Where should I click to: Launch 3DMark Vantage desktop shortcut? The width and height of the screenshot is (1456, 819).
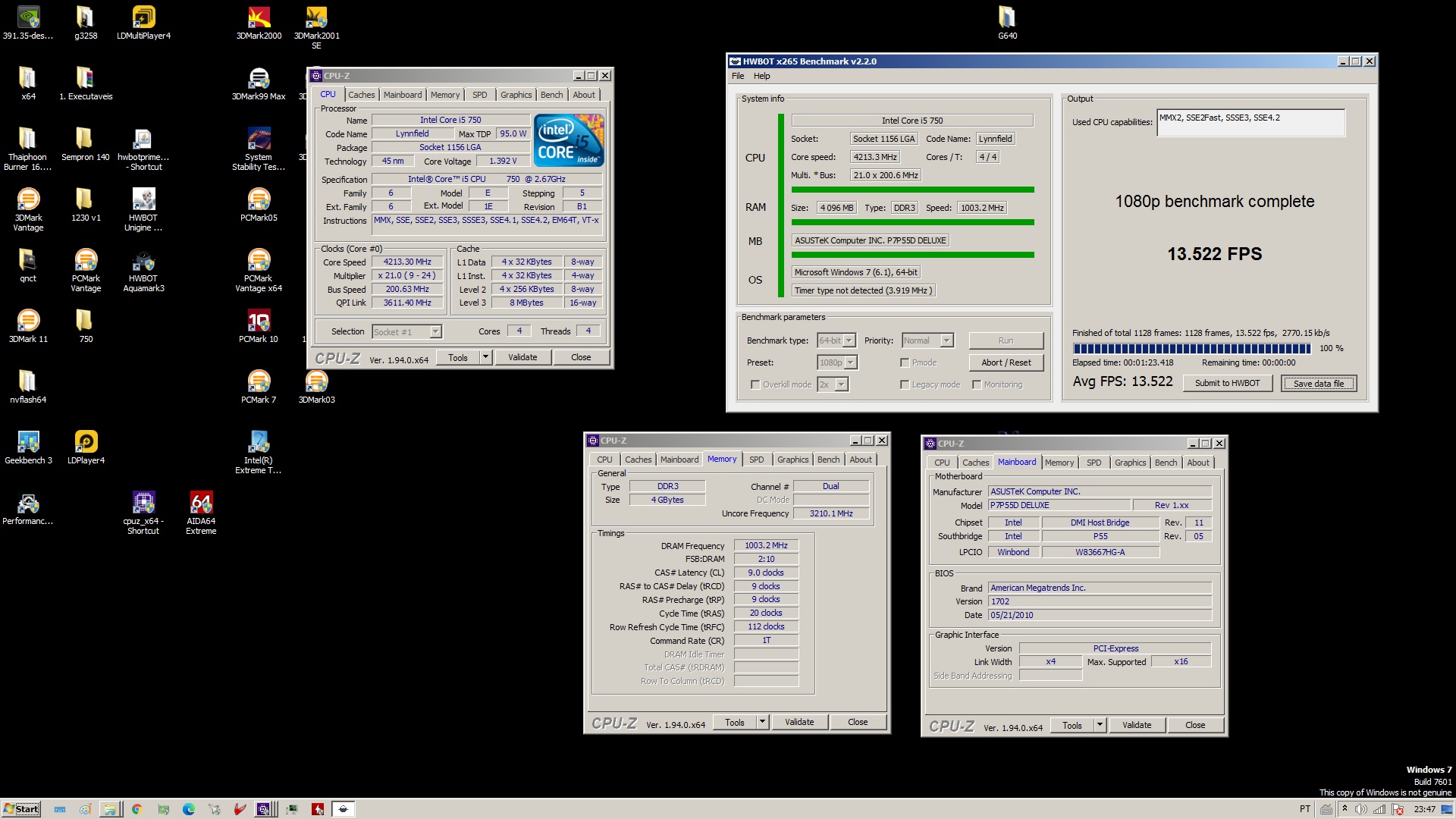28,210
